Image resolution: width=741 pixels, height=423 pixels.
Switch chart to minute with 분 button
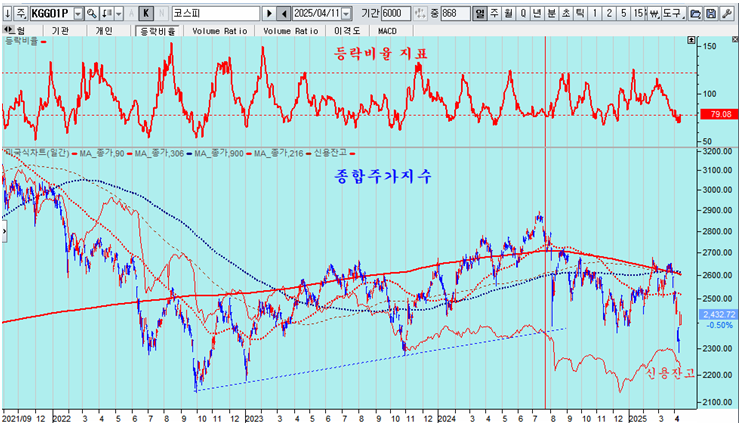tap(550, 14)
